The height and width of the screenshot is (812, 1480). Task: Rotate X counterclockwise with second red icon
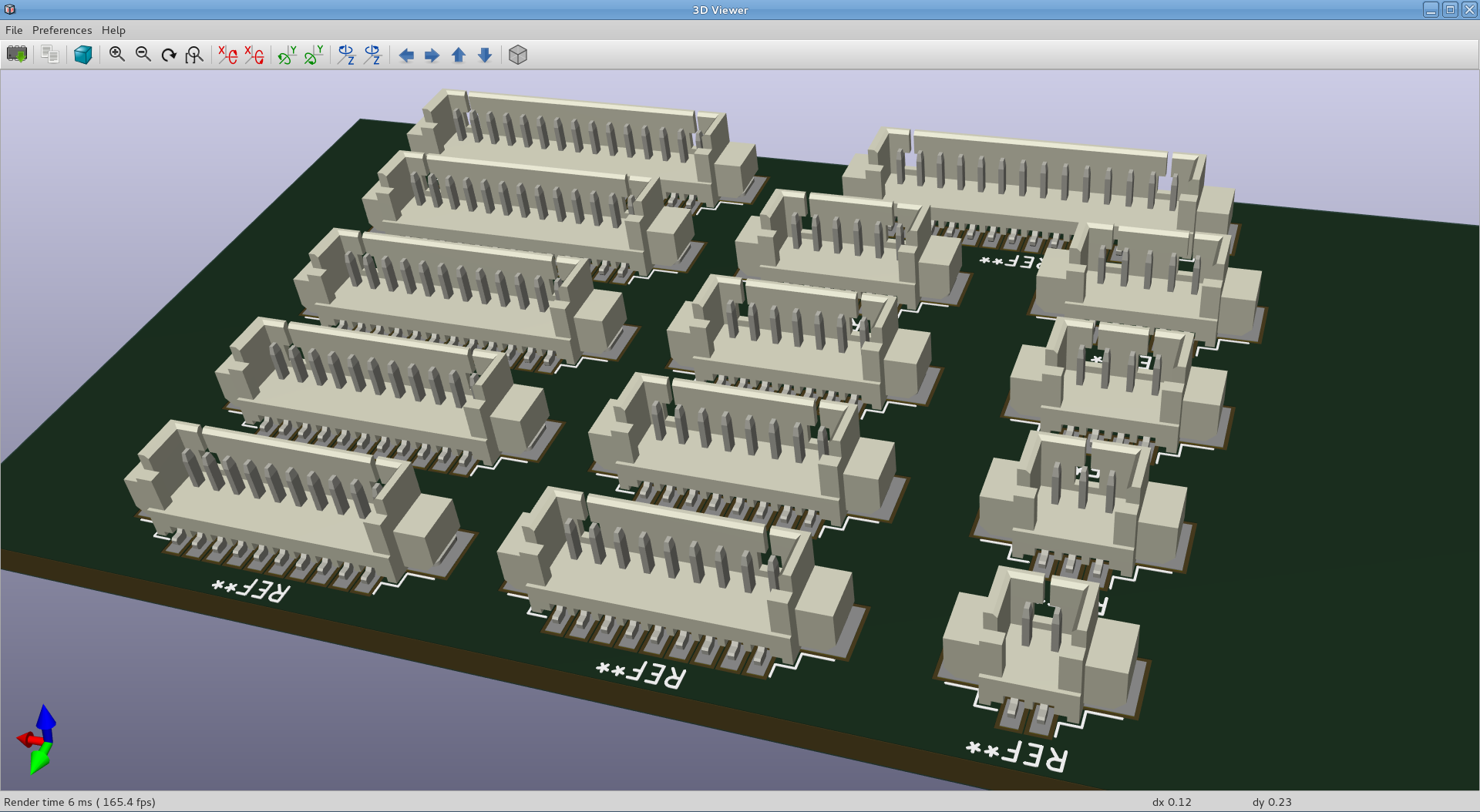(254, 55)
